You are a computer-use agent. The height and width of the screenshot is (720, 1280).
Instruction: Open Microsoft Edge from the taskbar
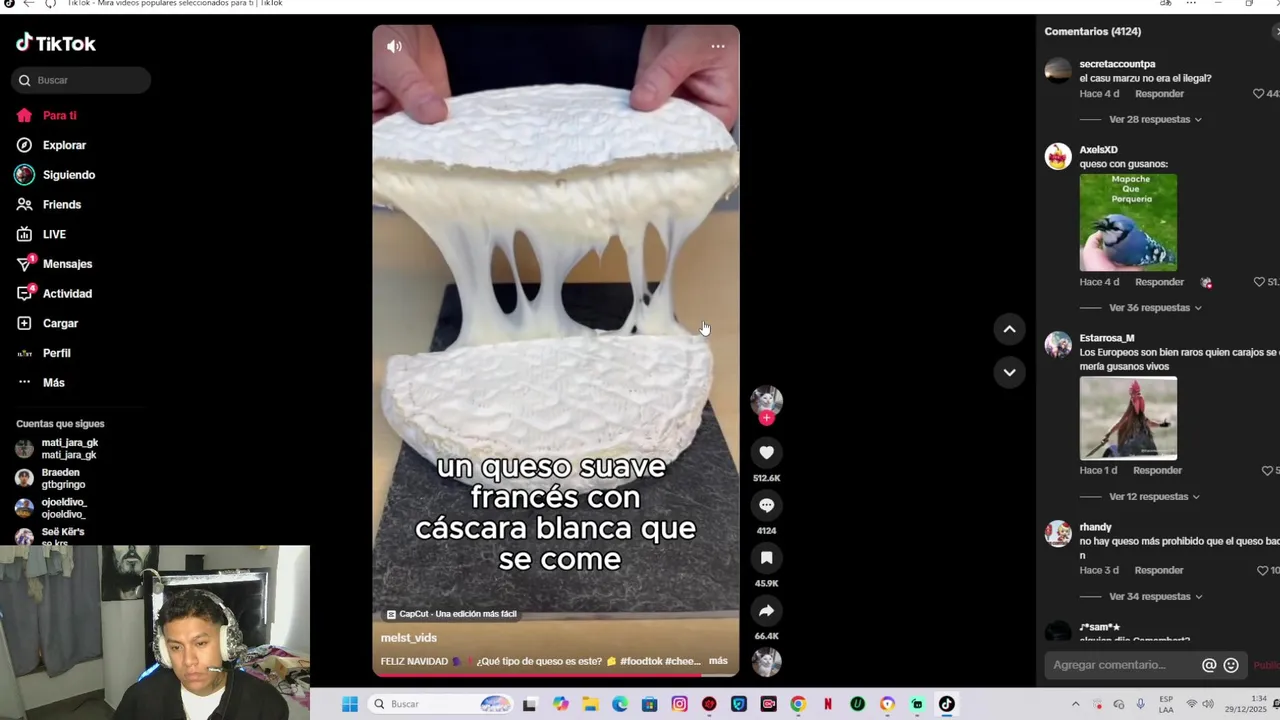620,704
